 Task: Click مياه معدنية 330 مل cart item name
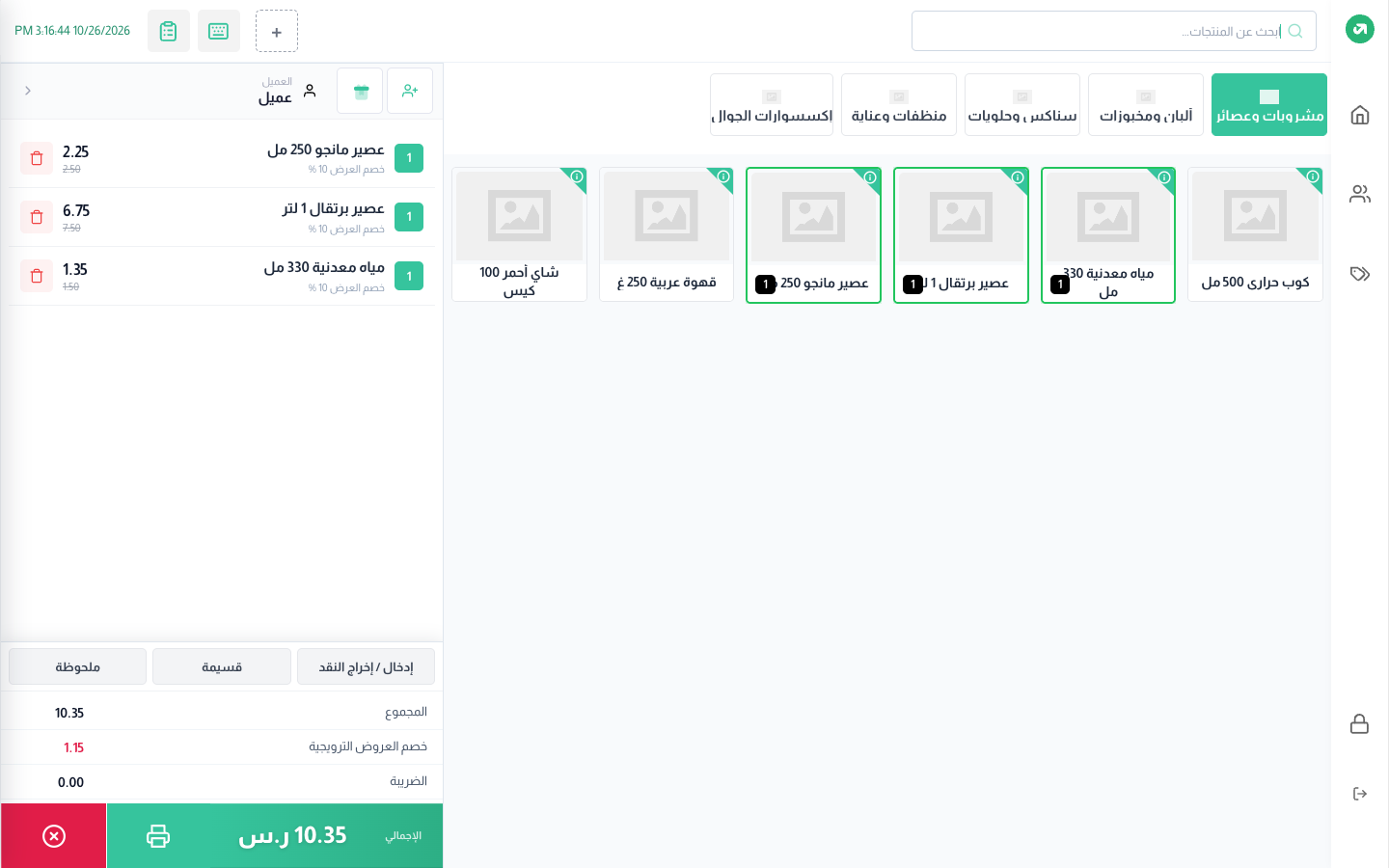click(x=324, y=267)
